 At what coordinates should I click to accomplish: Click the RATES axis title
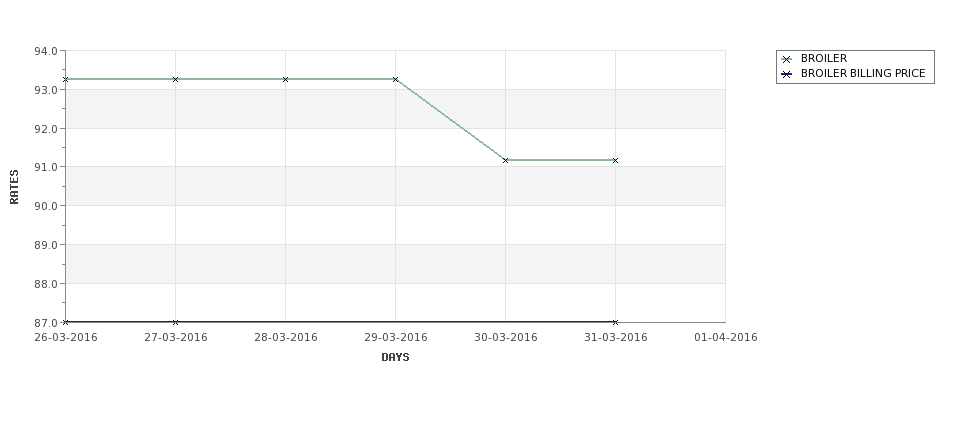(14, 187)
